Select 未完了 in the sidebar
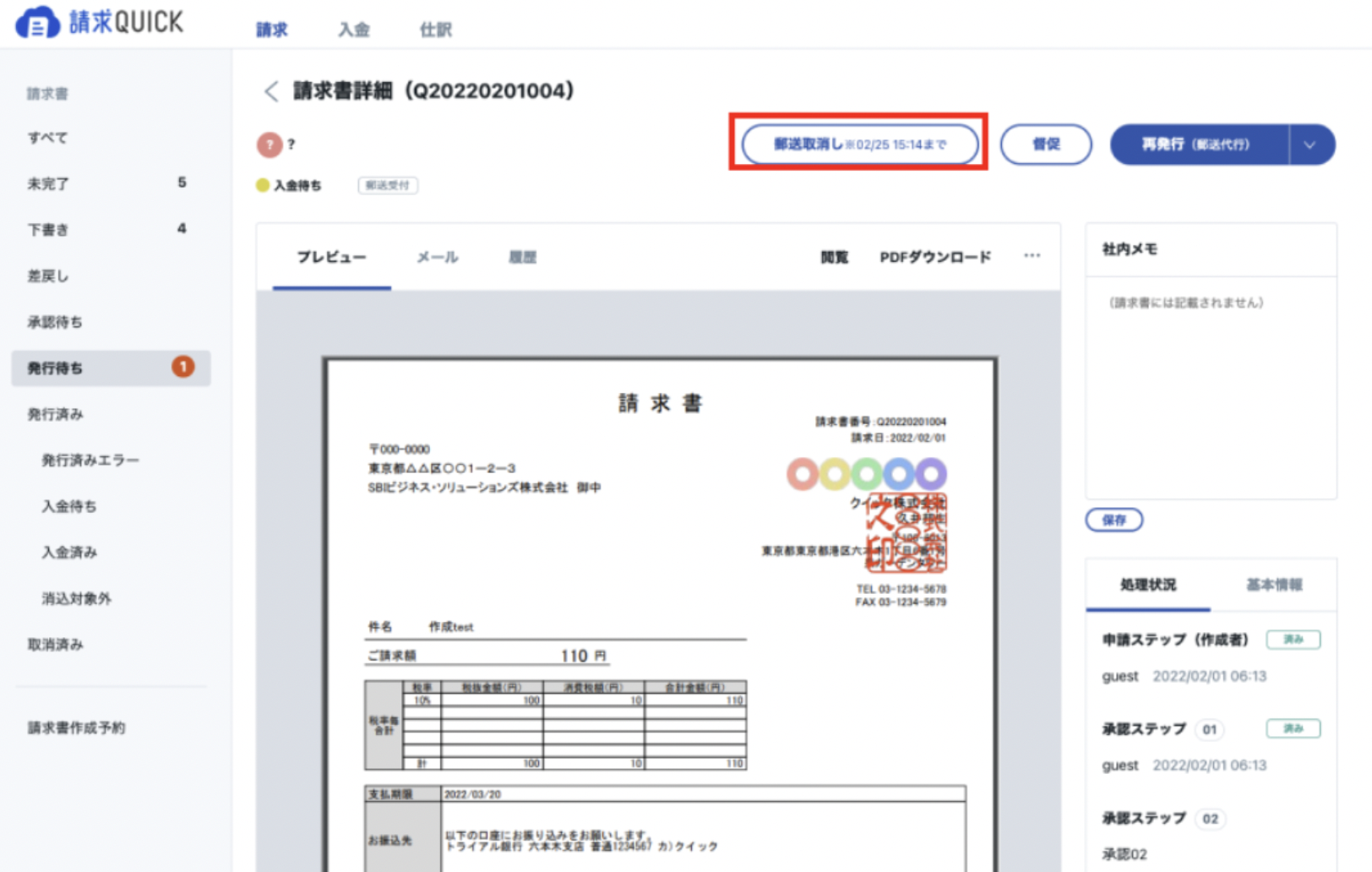 coord(111,183)
